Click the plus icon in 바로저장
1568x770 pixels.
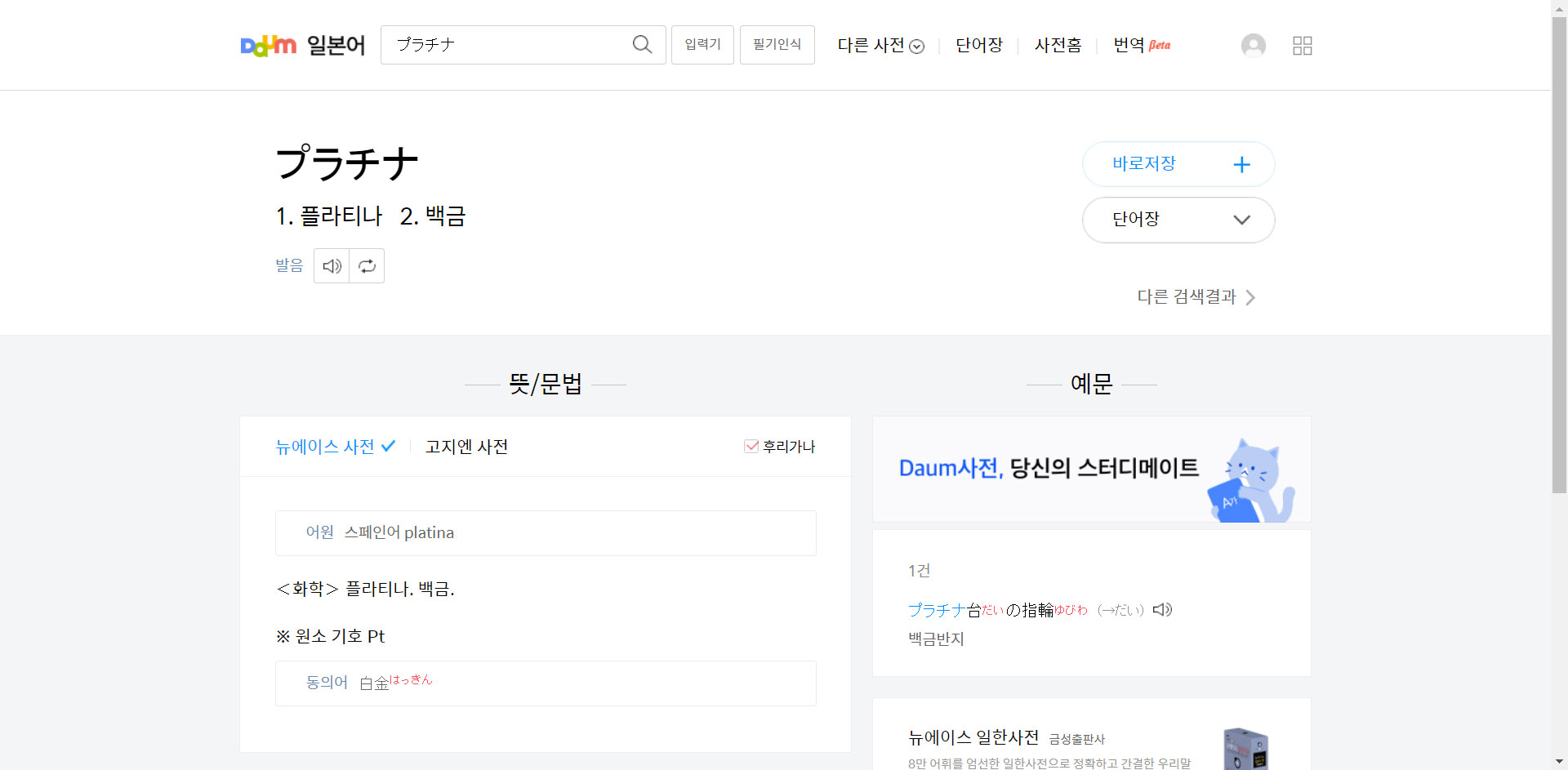pyautogui.click(x=1241, y=165)
